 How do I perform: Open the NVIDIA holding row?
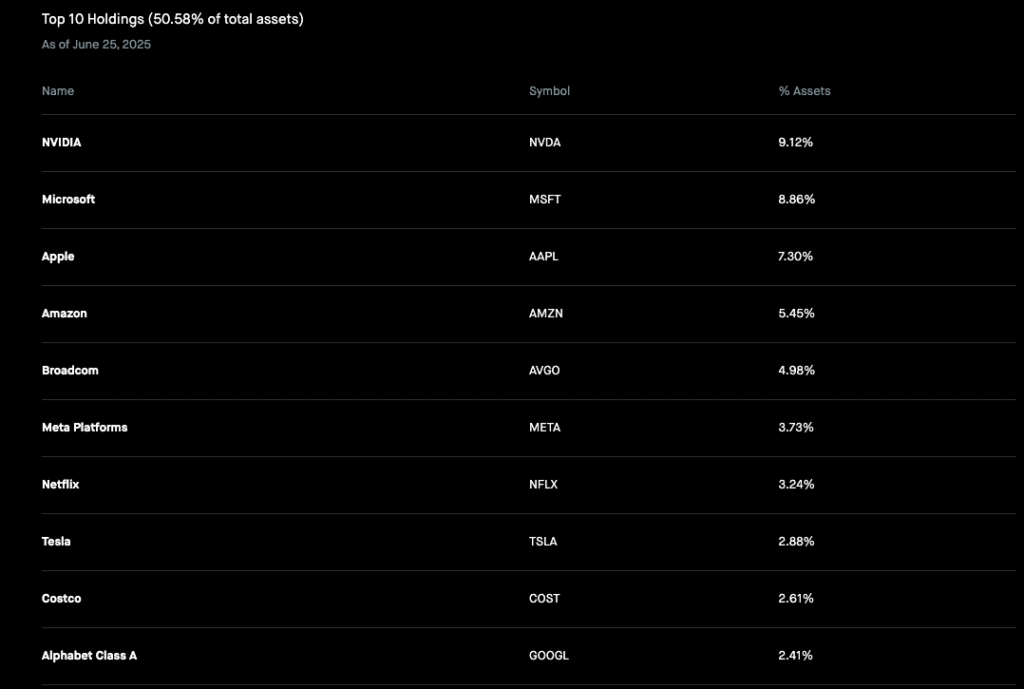pos(528,143)
